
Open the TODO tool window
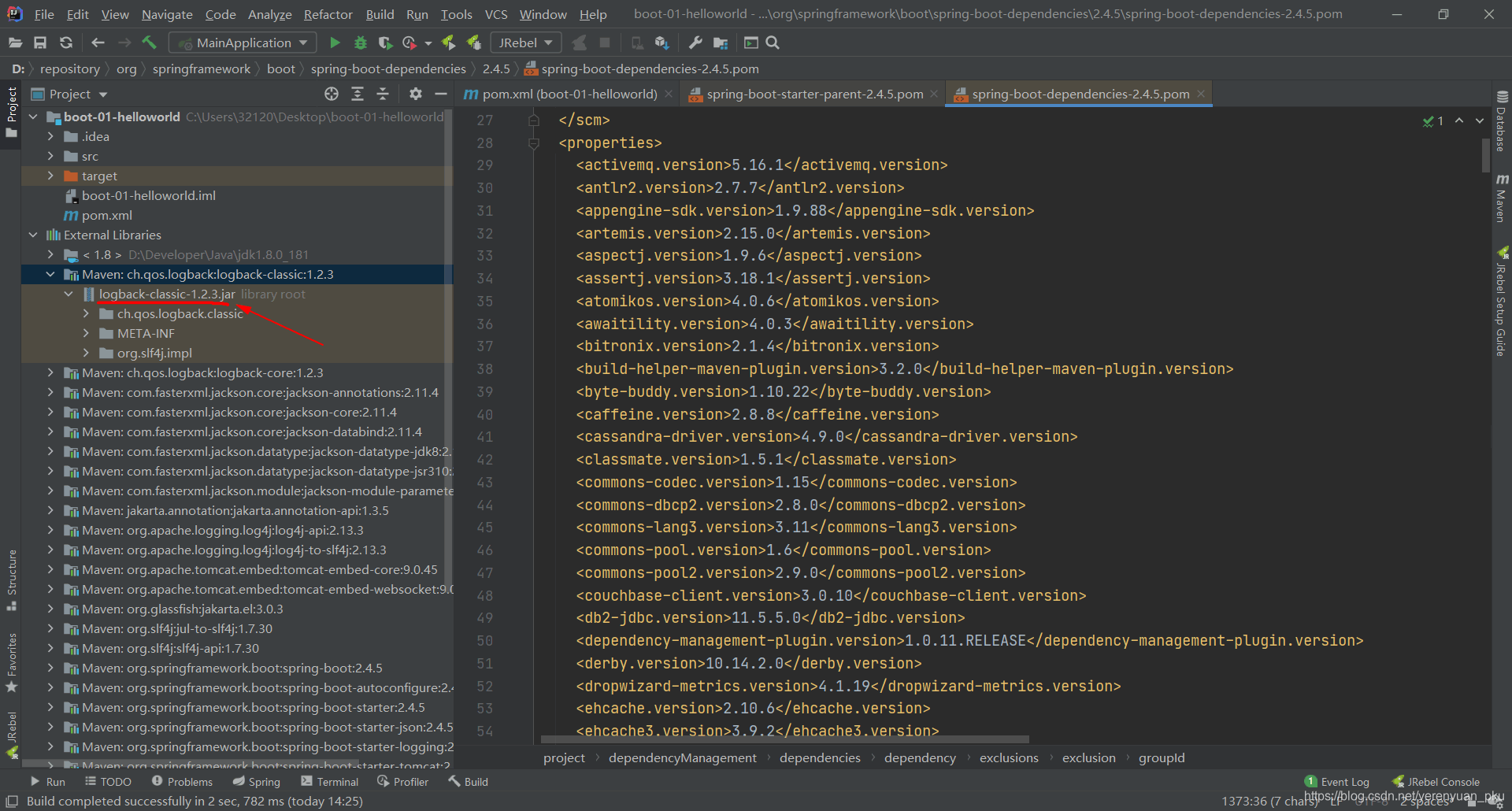(x=108, y=781)
